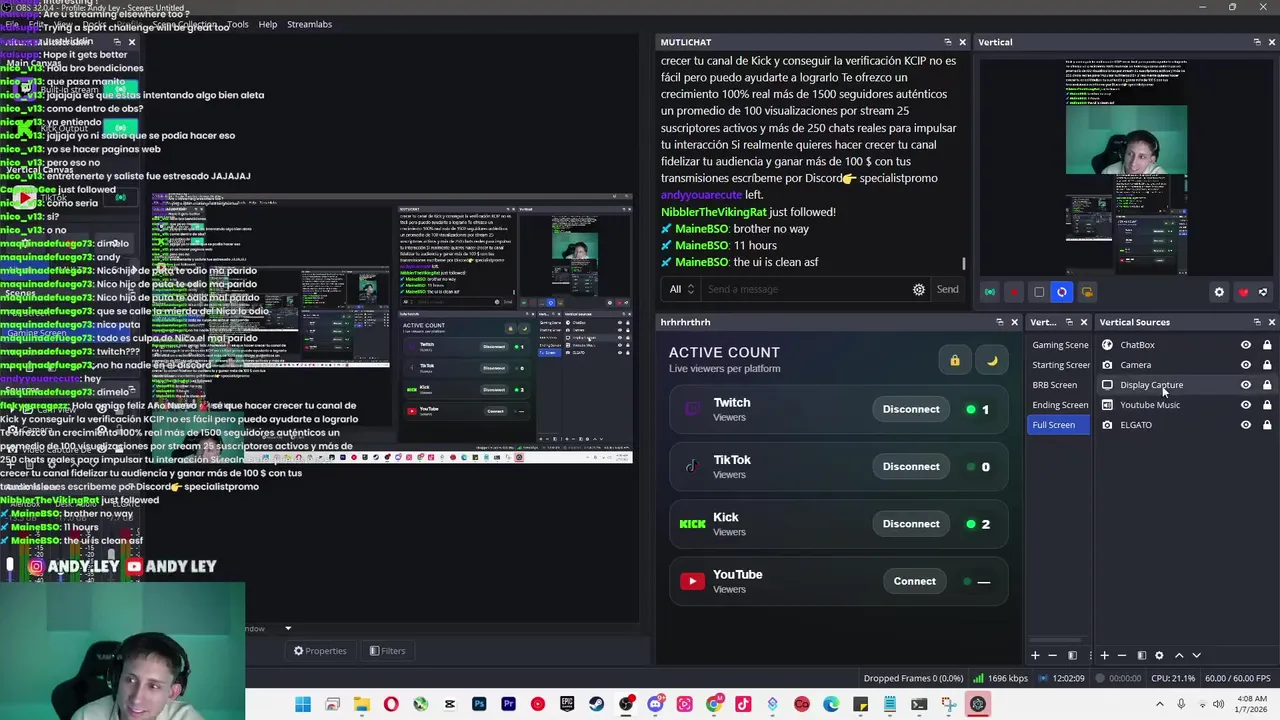Viewport: 1280px width, 720px height.
Task: Open the Tools menu
Action: click(x=237, y=24)
